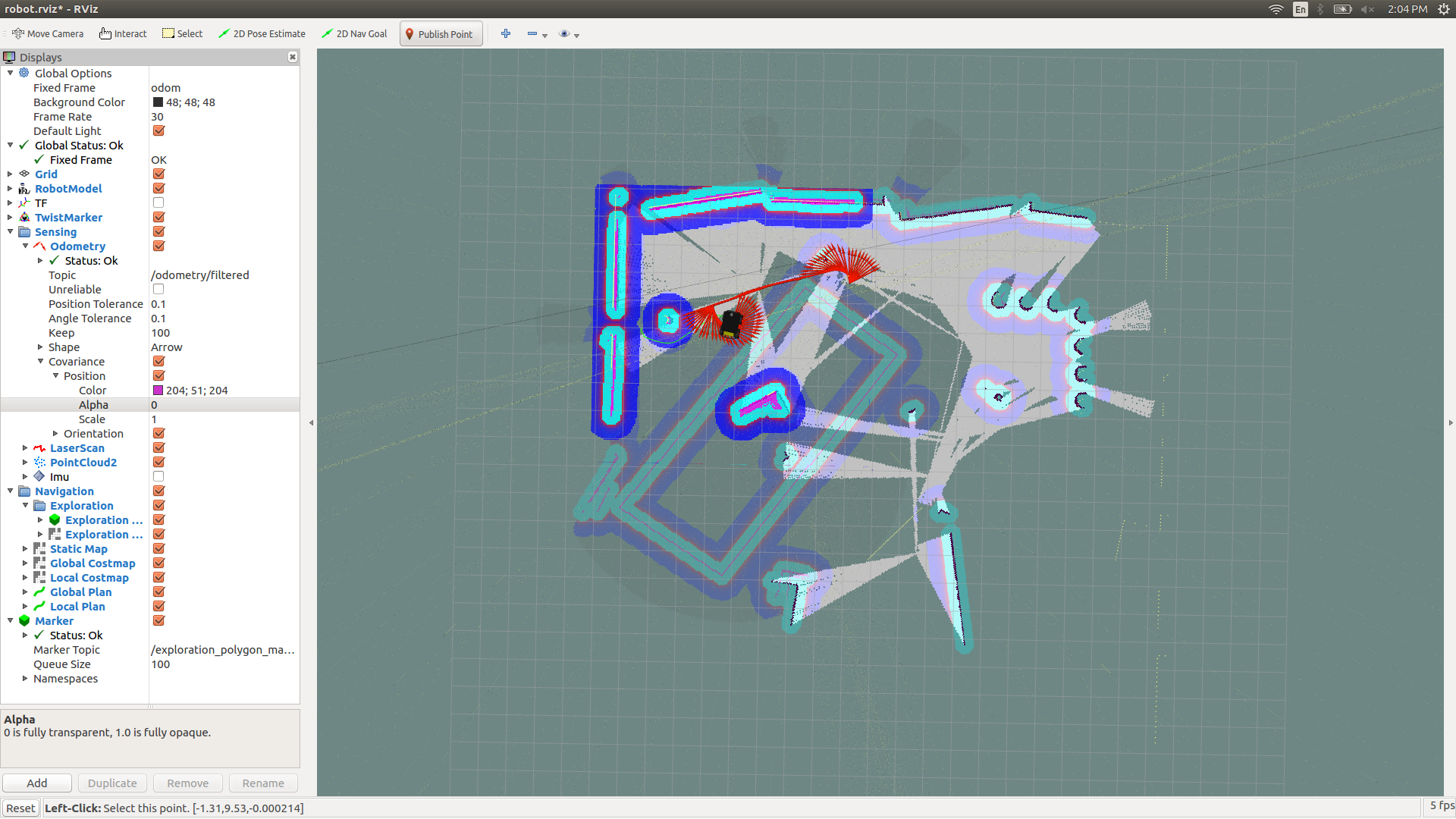Activate the Interact tool
Image resolution: width=1456 pixels, height=819 pixels.
point(123,34)
